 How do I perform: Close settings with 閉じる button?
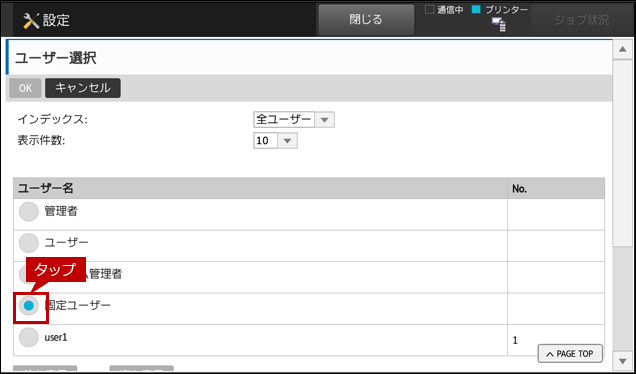pos(366,20)
